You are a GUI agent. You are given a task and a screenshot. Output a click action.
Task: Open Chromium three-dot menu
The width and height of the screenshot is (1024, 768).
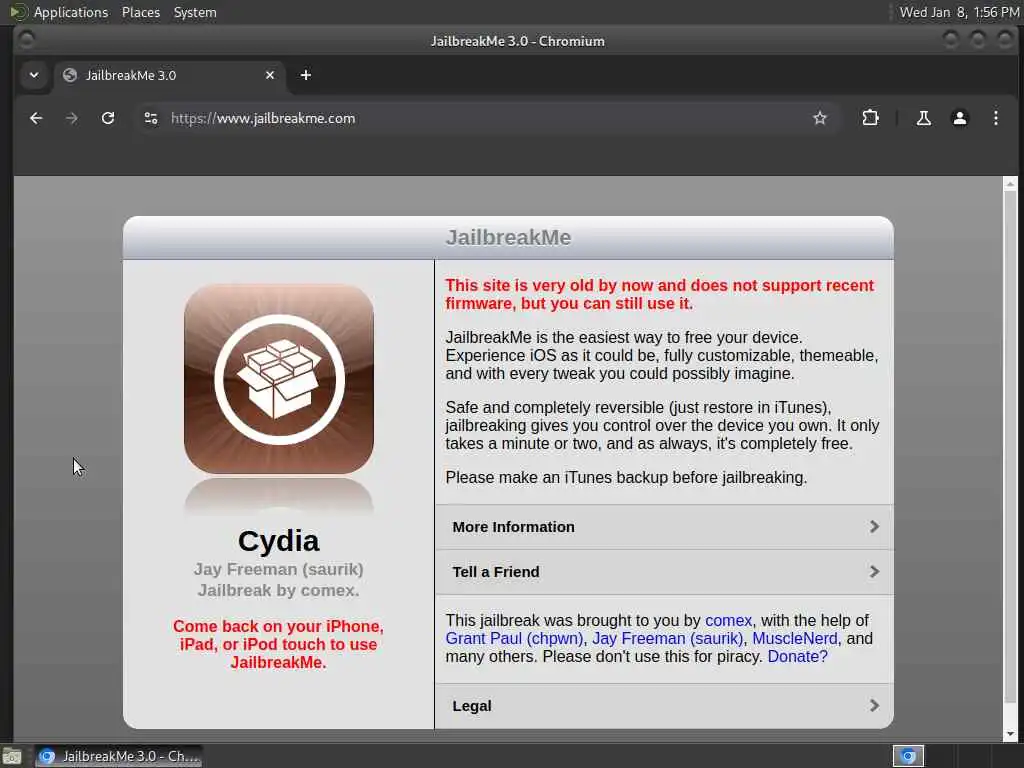pyautogui.click(x=995, y=118)
